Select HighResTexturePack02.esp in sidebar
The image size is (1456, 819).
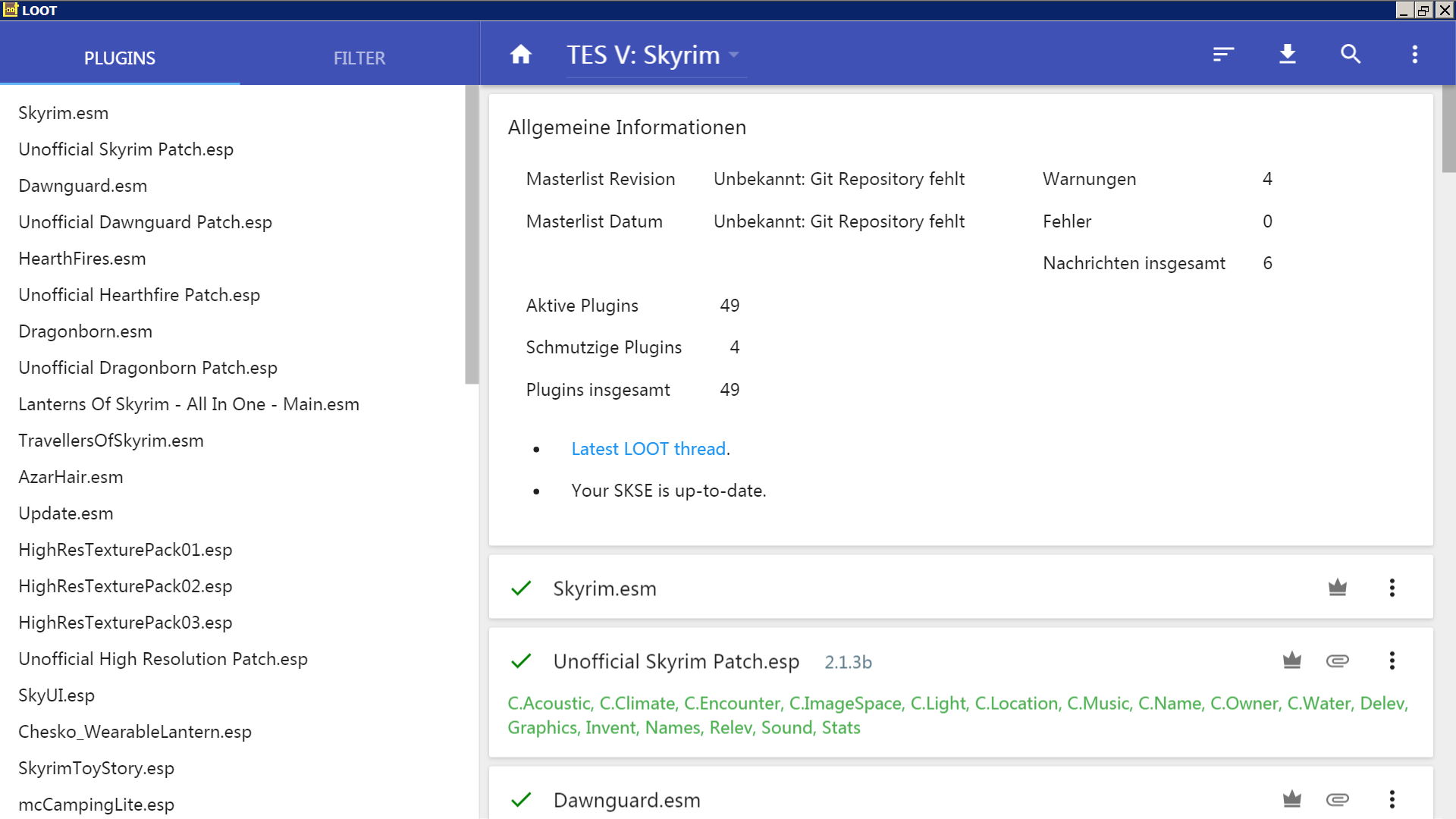coord(125,586)
